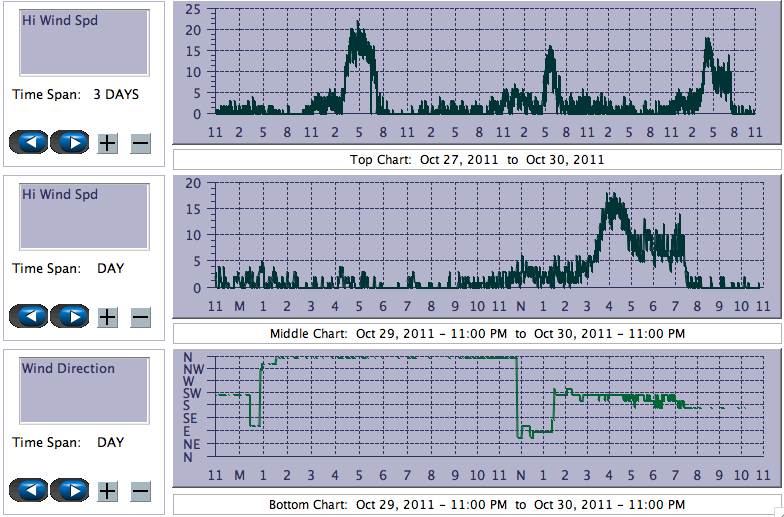
Task: Advance the middle chart forward in time
Action: (x=71, y=317)
